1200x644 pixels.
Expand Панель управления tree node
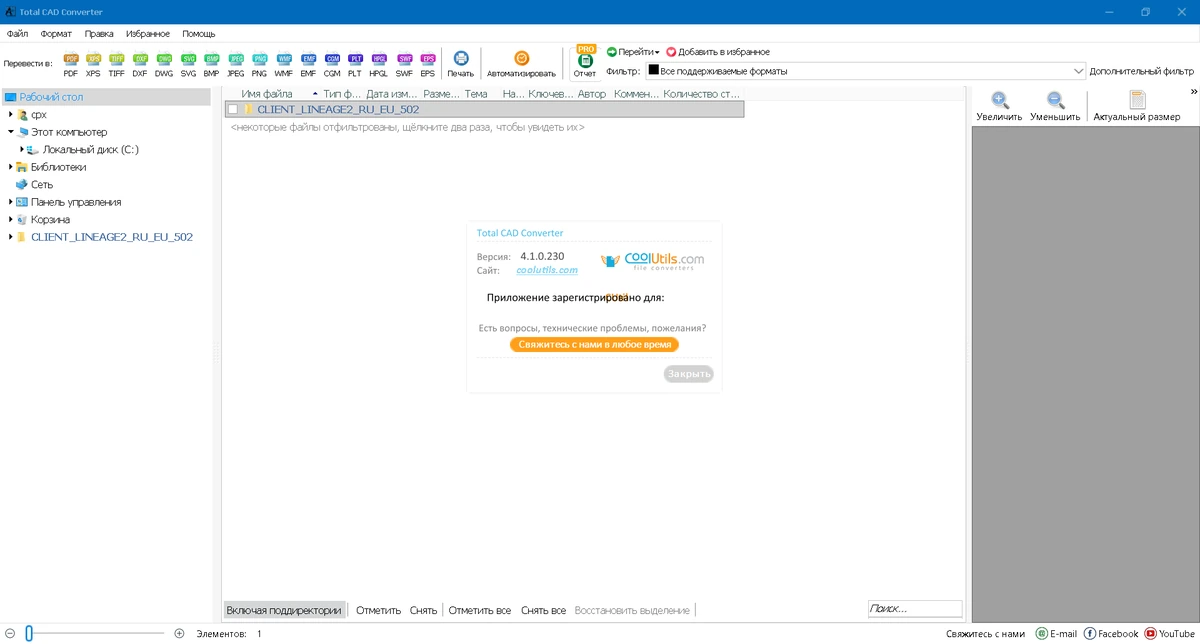10,202
